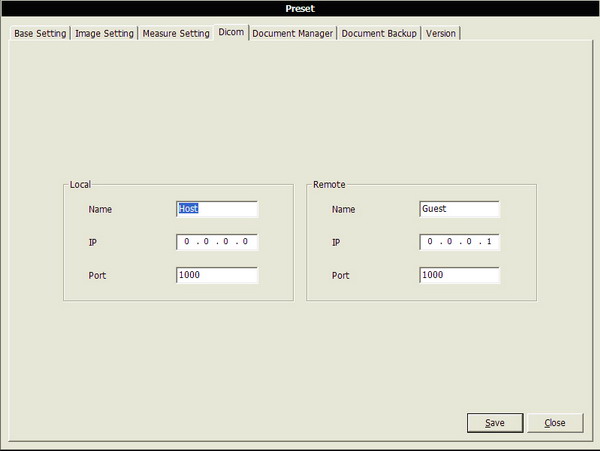Viewport: 600px width, 451px height.
Task: Switch to the Document Backup tab
Action: 379,33
